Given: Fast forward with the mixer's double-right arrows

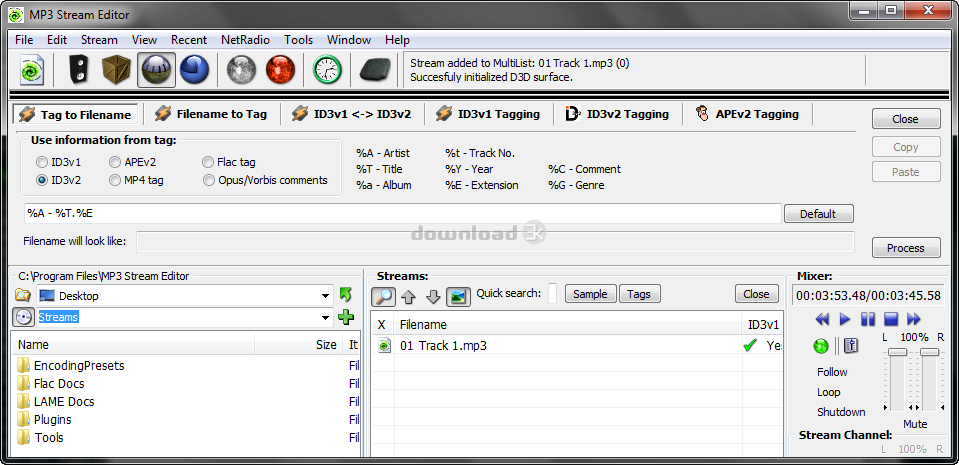Looking at the screenshot, I should tap(914, 319).
